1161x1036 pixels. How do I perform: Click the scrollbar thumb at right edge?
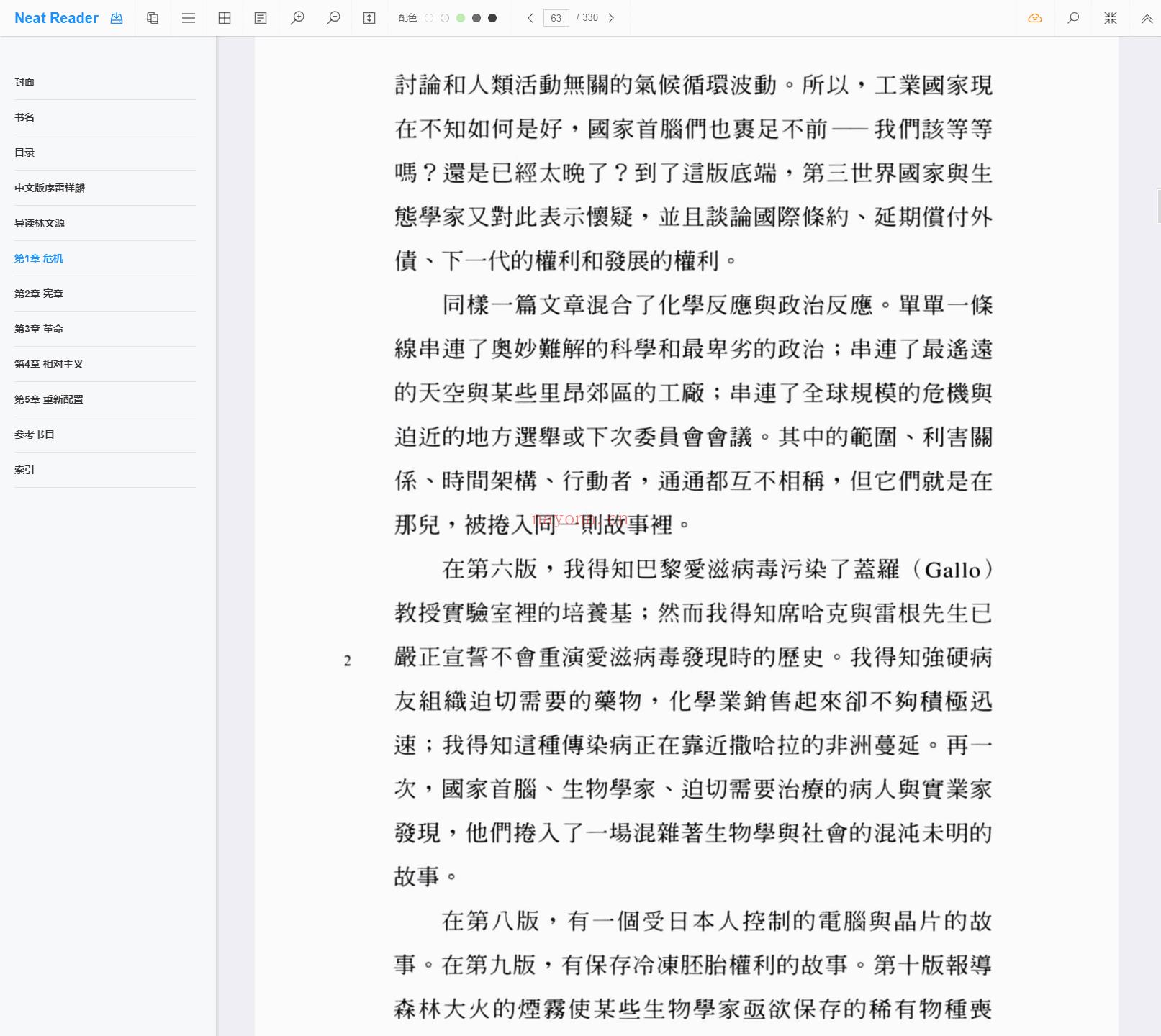tap(1158, 206)
